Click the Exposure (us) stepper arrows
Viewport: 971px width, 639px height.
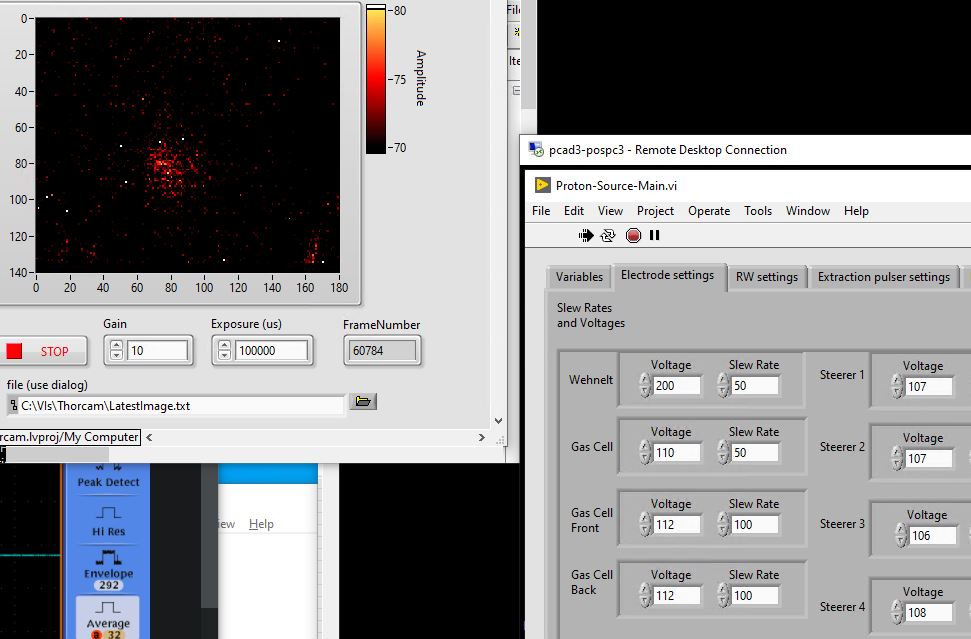[x=225, y=351]
